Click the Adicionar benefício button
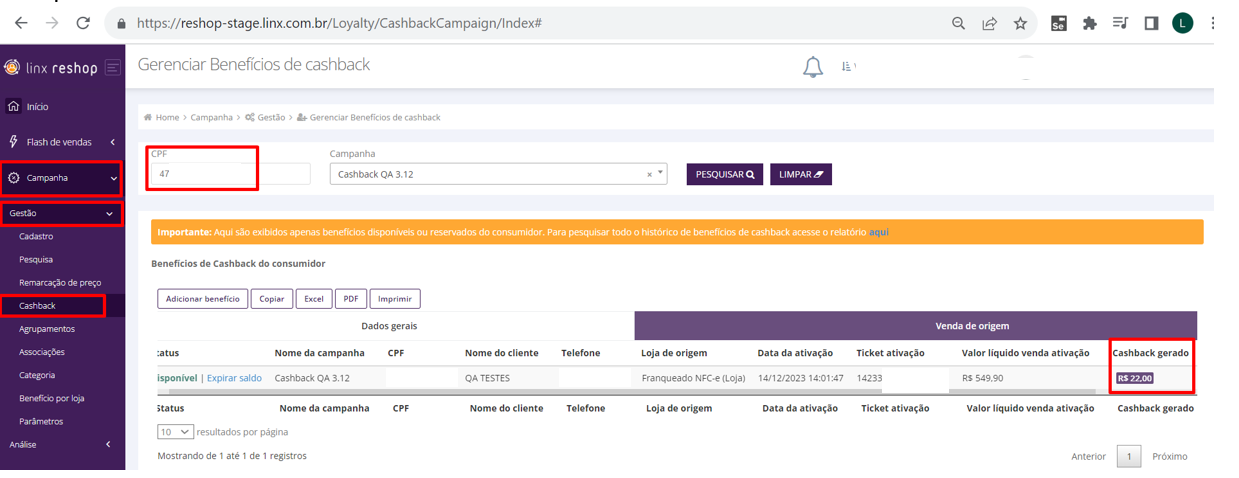Viewport: 1239px width, 478px height. (202, 299)
